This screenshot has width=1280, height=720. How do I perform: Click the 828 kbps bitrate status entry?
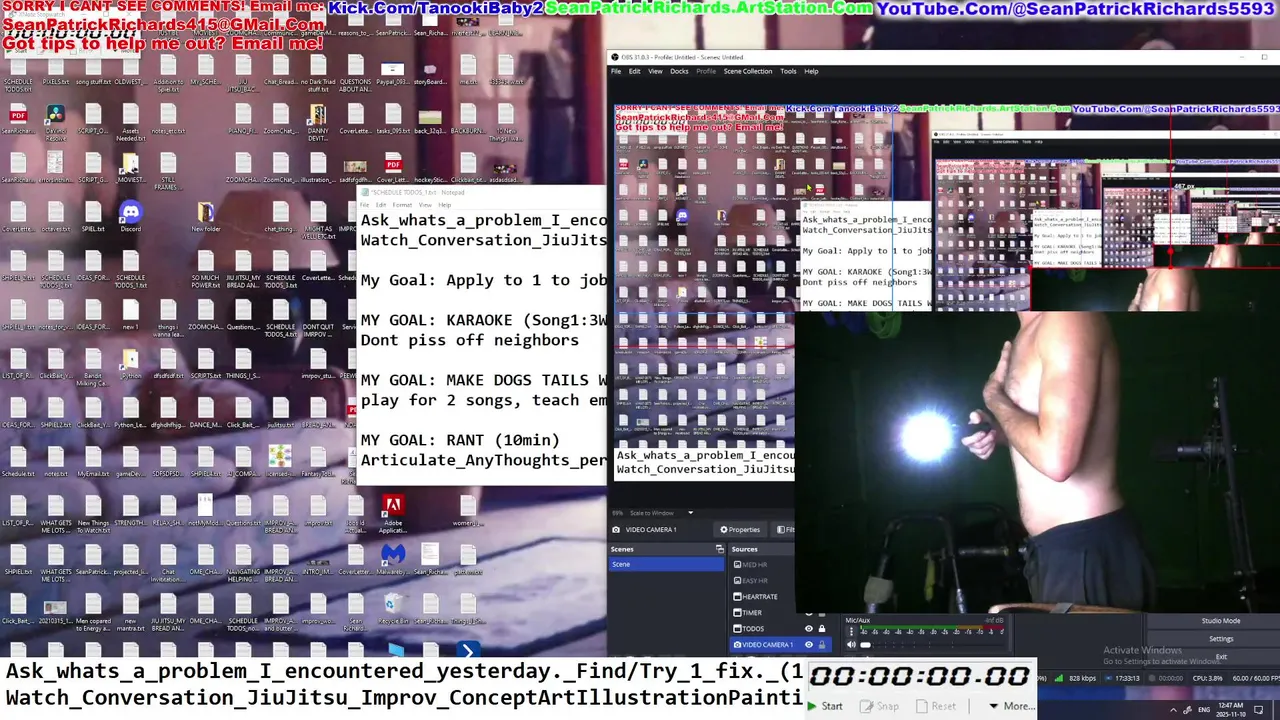pyautogui.click(x=1081, y=678)
